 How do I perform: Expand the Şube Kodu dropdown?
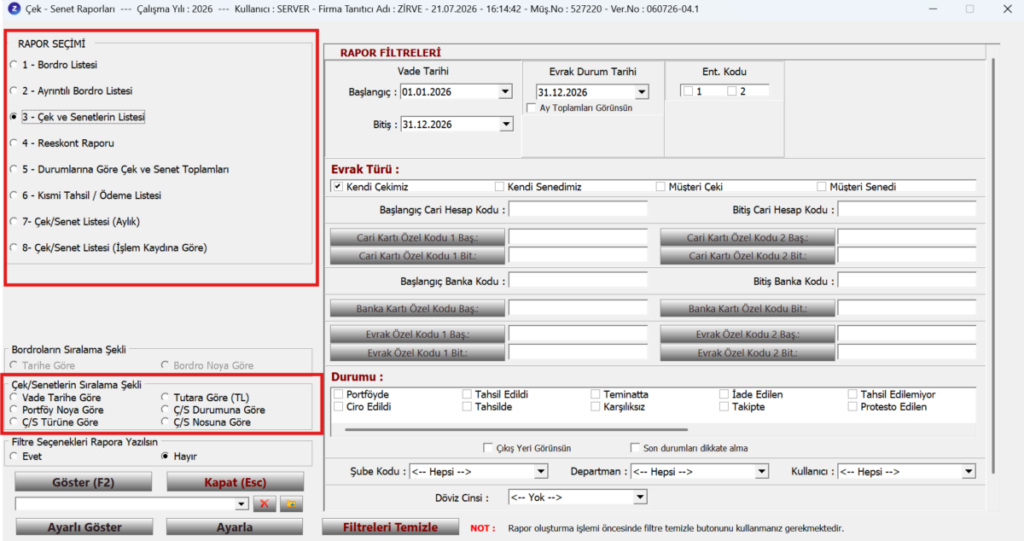click(541, 472)
